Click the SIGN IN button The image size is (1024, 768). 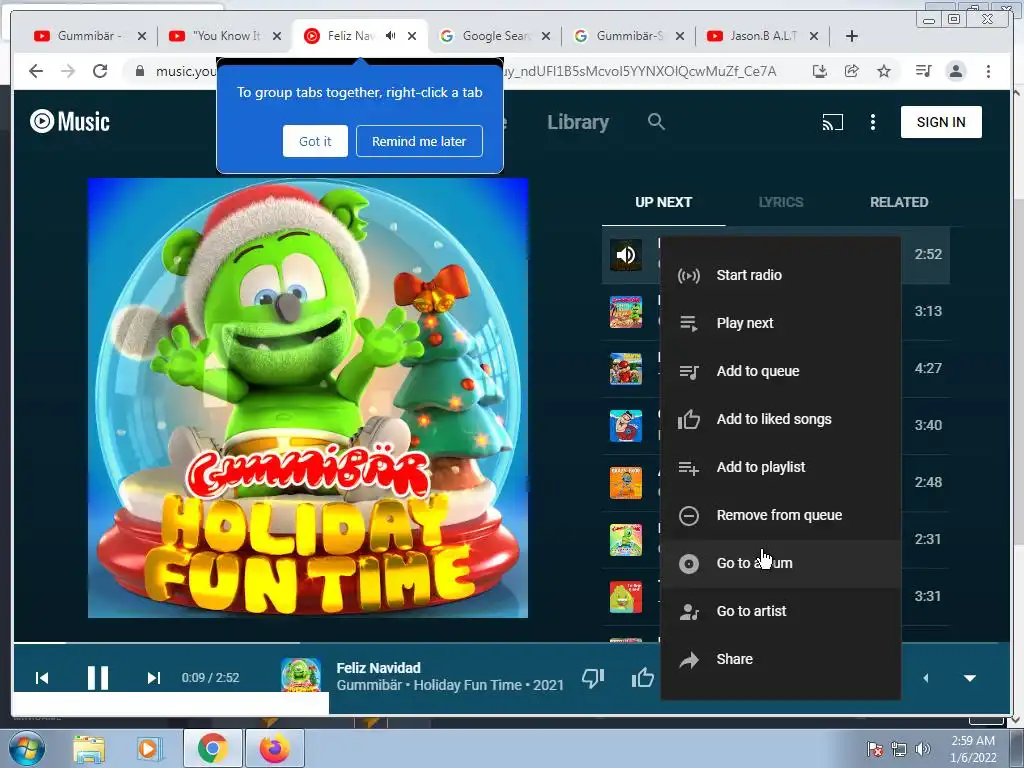[x=940, y=122]
